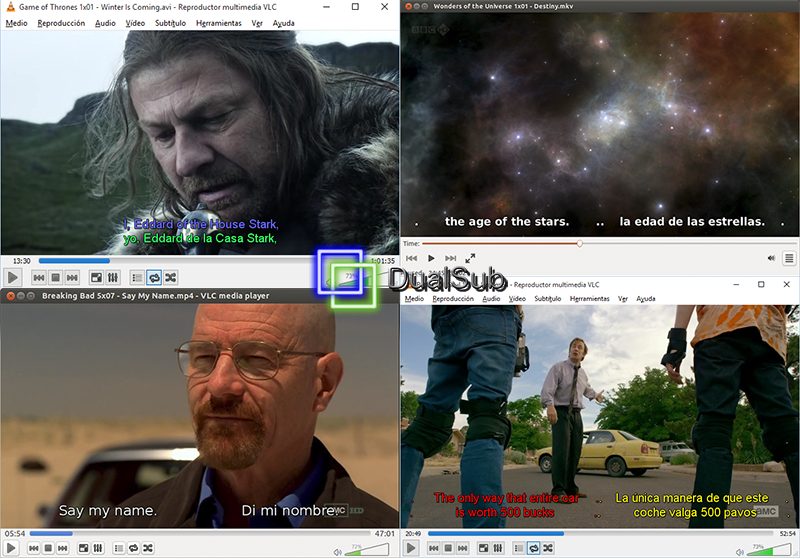Stop playback in Breaking Bad 5x07 window
The height and width of the screenshot is (559, 800).
coord(48,548)
